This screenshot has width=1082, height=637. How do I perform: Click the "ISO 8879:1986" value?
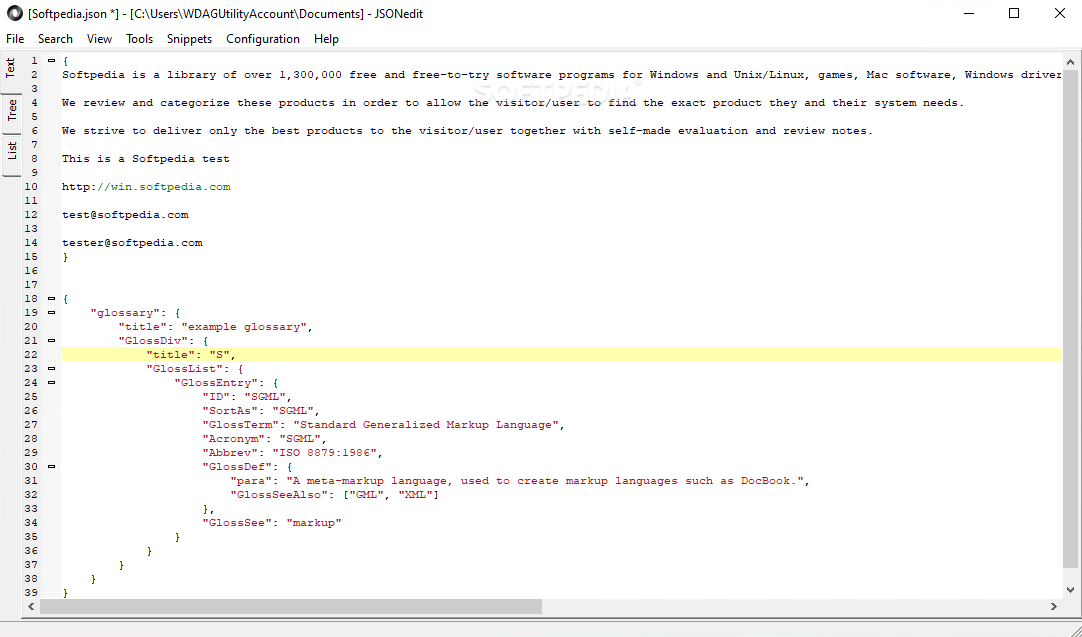(x=325, y=453)
